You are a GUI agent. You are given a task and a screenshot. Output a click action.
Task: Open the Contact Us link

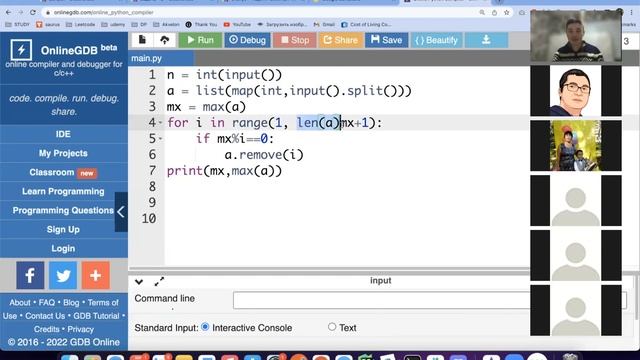point(45,316)
